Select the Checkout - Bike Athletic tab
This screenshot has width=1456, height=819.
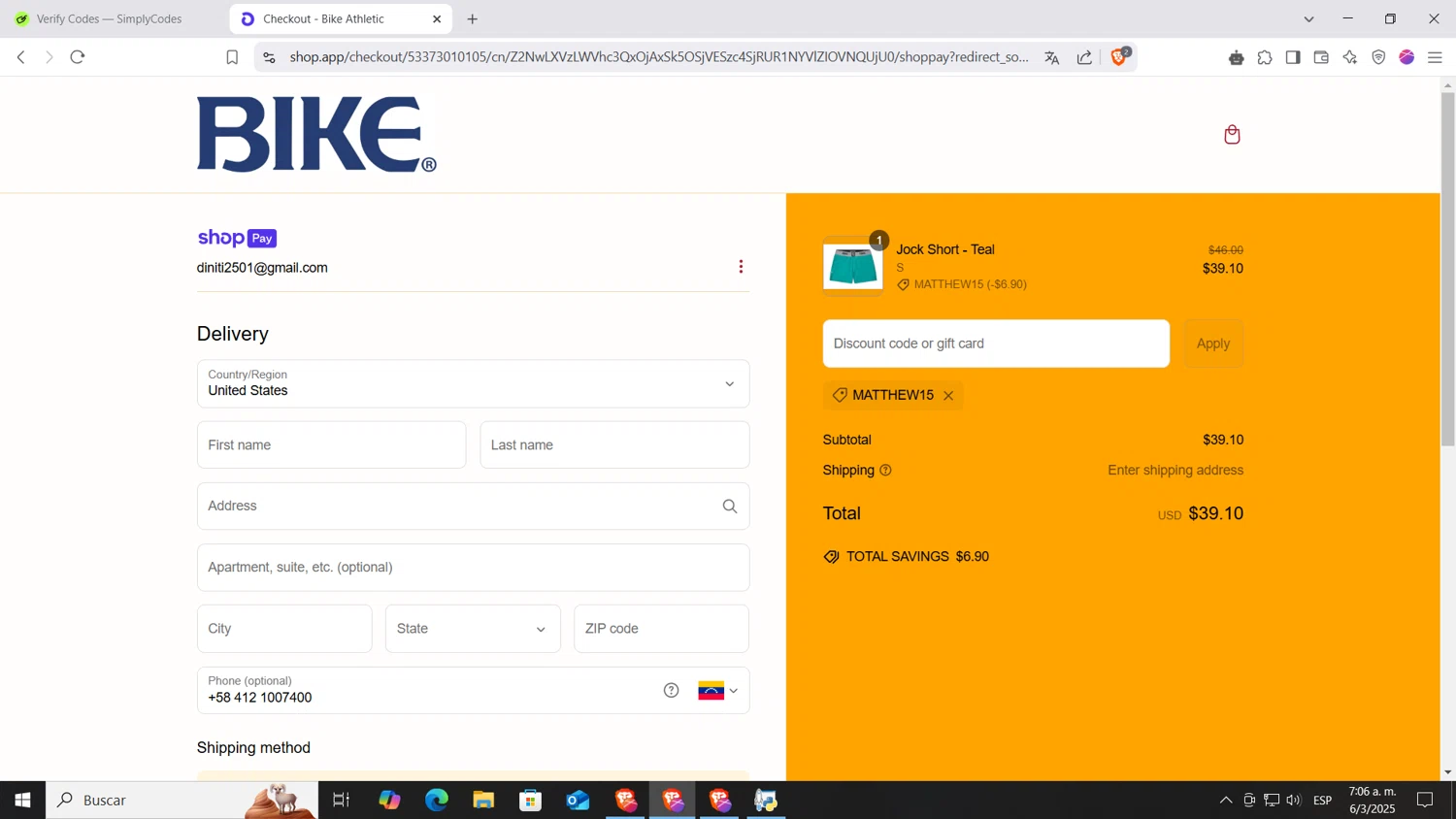pyautogui.click(x=342, y=19)
